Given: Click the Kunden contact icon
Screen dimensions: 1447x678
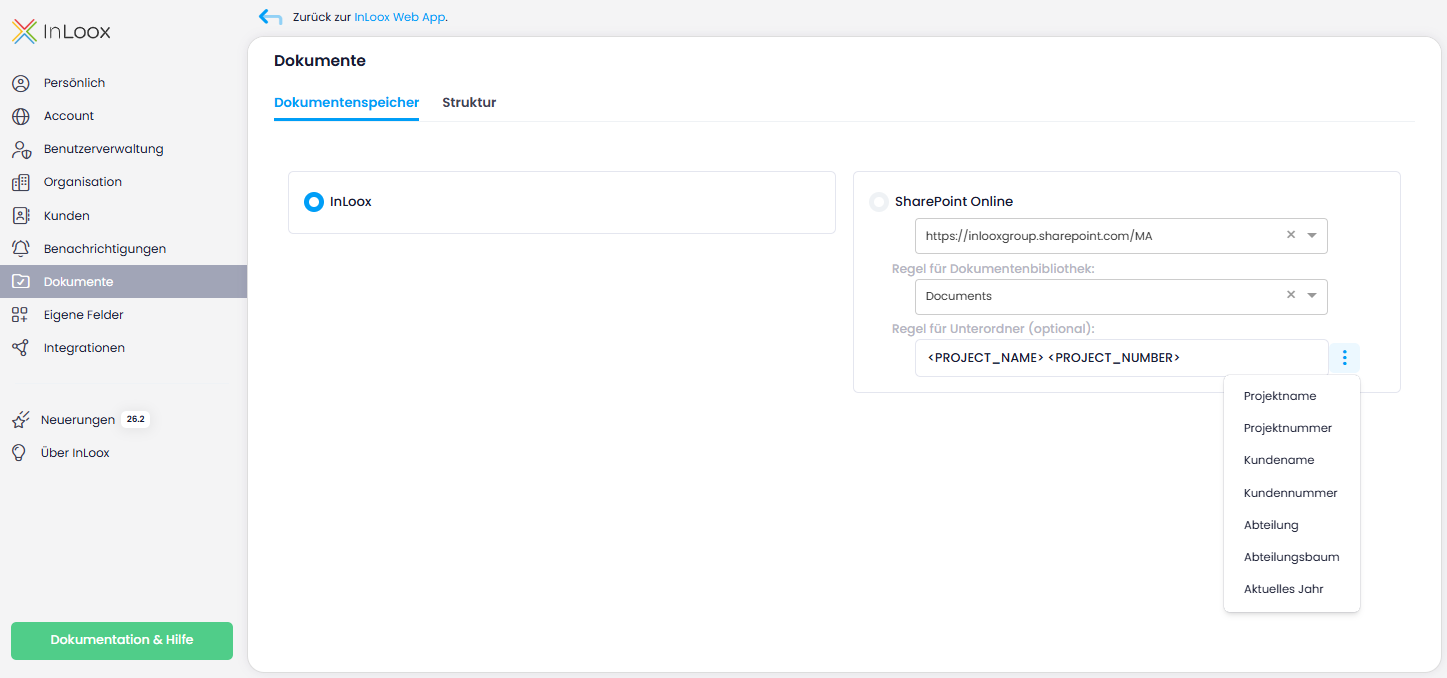Looking at the screenshot, I should click(21, 215).
